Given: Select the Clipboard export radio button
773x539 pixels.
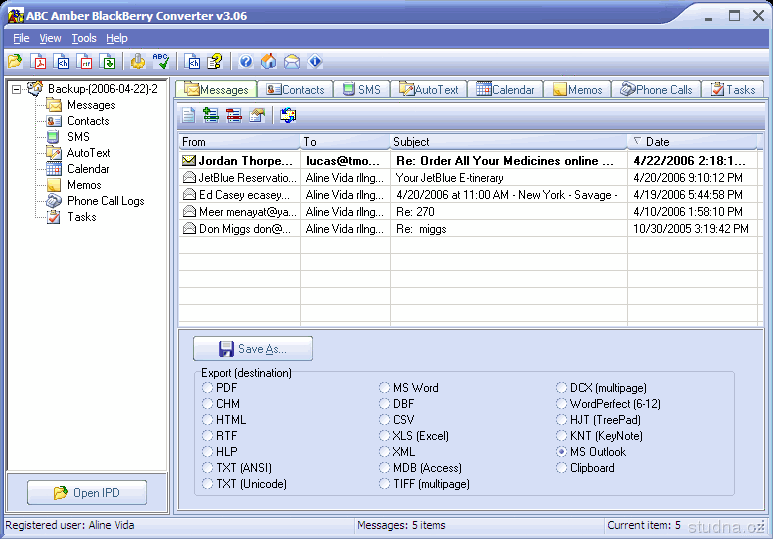Looking at the screenshot, I should (x=562, y=468).
